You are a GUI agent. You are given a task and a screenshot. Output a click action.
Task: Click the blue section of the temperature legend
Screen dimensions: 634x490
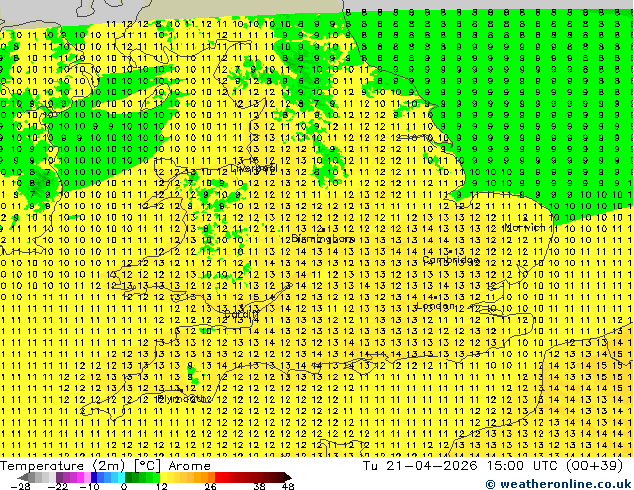[x=107, y=477]
